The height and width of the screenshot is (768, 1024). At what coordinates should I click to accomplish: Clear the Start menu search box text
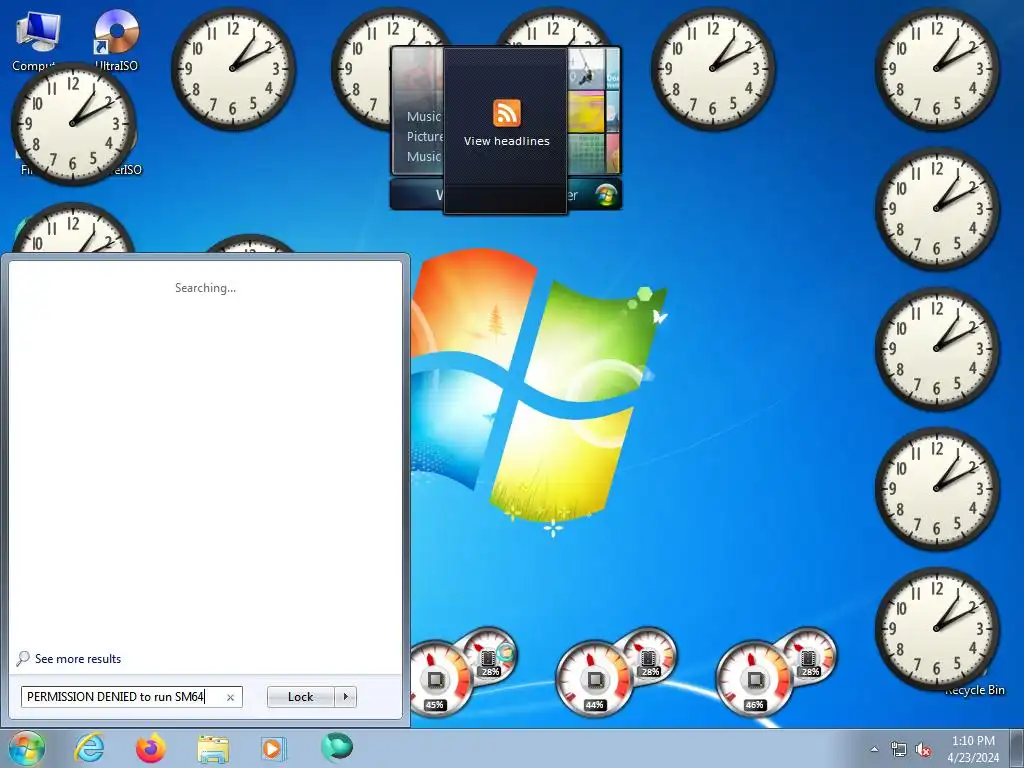click(230, 697)
